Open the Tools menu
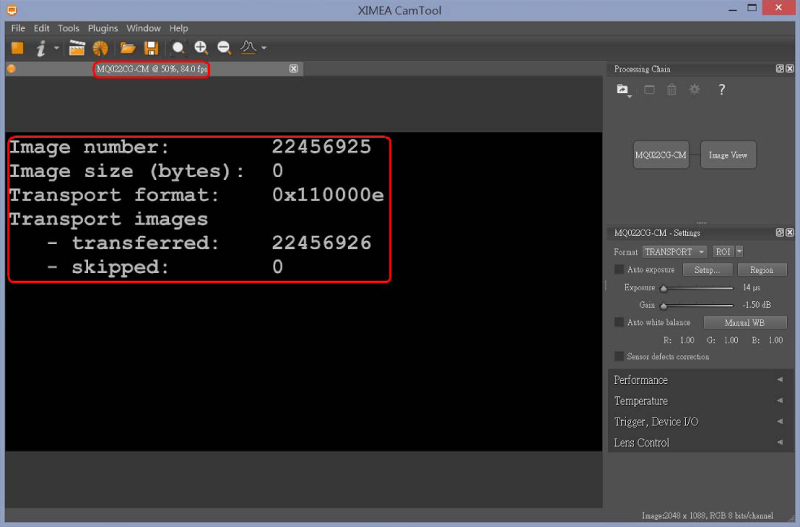Viewport: 800px width, 527px height. click(x=68, y=28)
